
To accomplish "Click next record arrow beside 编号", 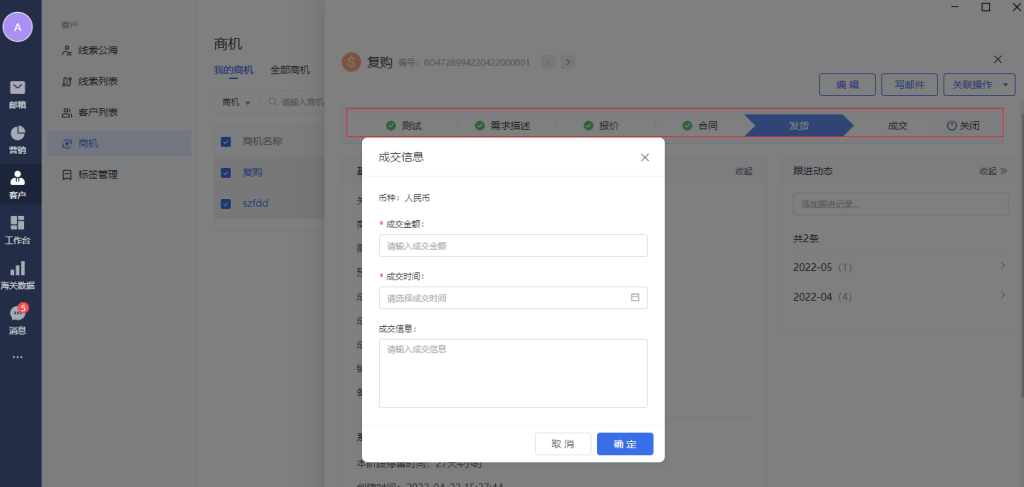I will tap(568, 62).
